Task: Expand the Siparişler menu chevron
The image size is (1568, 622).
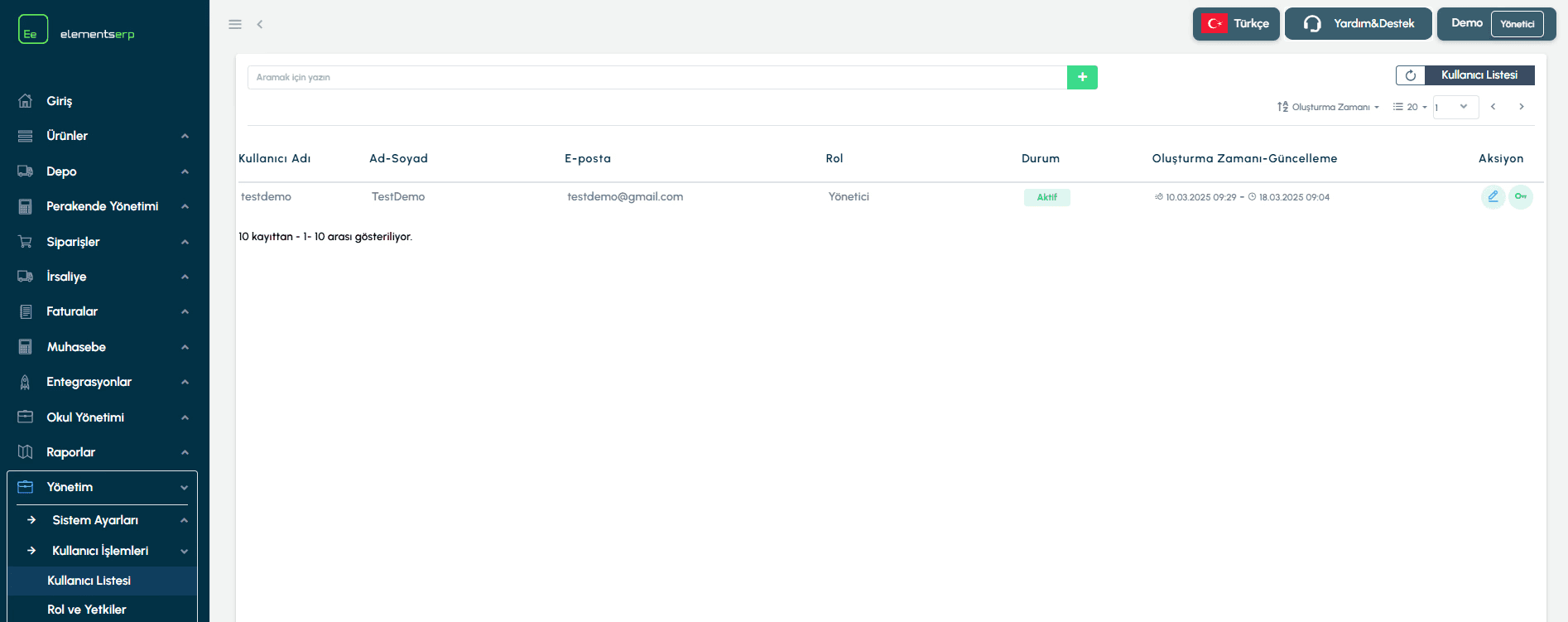Action: pos(185,242)
